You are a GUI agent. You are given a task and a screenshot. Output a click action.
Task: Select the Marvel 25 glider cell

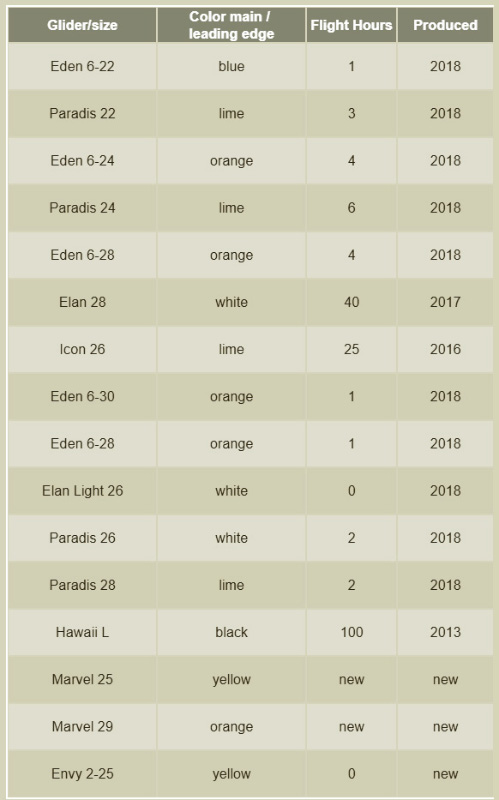click(82, 680)
